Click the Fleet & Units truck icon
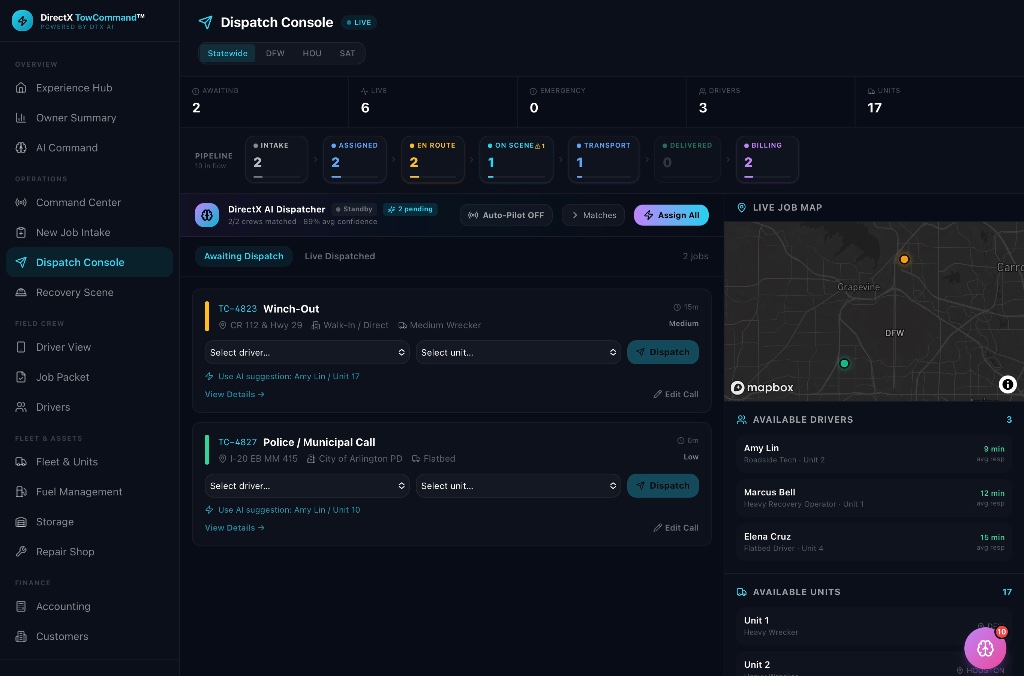Image resolution: width=1024 pixels, height=676 pixels. [21, 462]
